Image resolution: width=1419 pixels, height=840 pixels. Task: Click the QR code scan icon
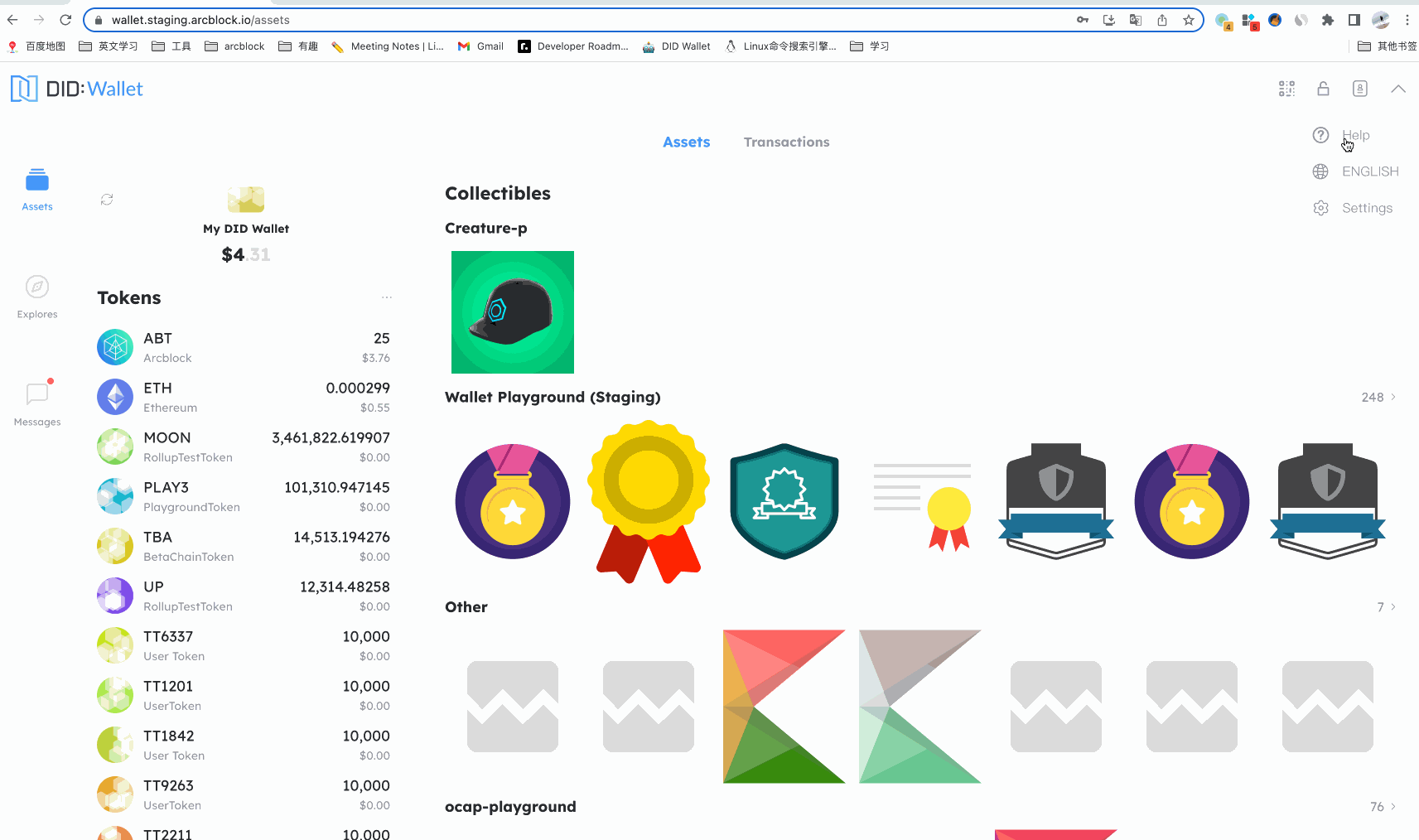(1286, 89)
